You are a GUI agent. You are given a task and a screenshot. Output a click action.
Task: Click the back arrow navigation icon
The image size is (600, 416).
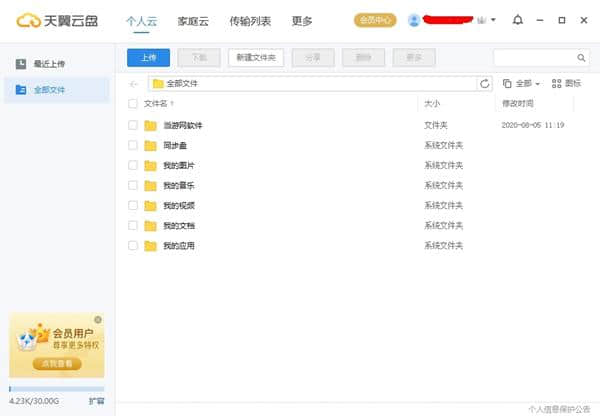[x=134, y=84]
